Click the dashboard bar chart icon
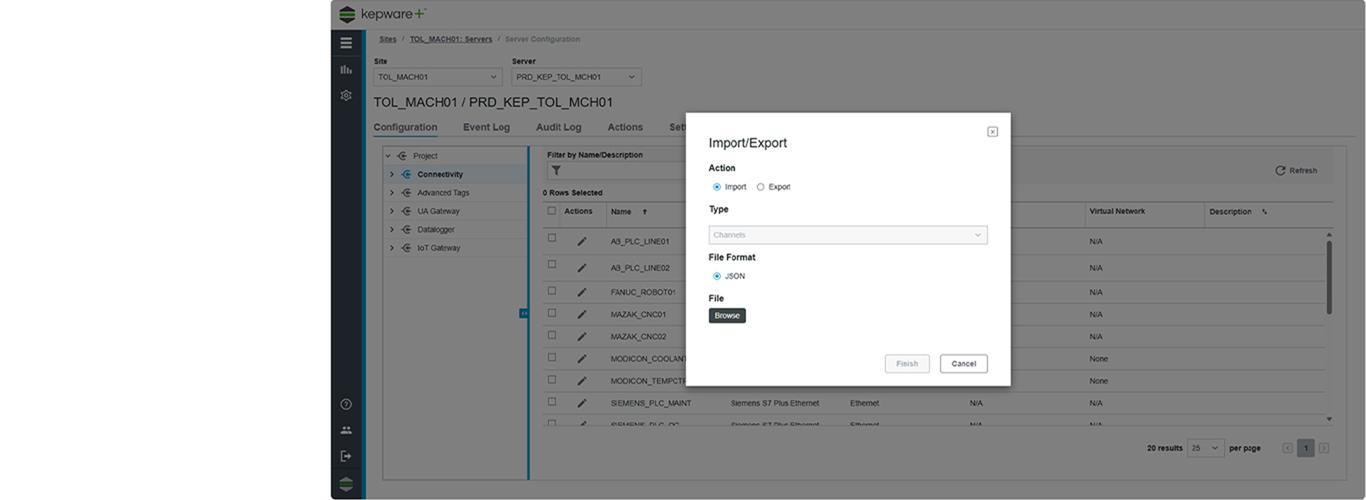 (x=346, y=70)
